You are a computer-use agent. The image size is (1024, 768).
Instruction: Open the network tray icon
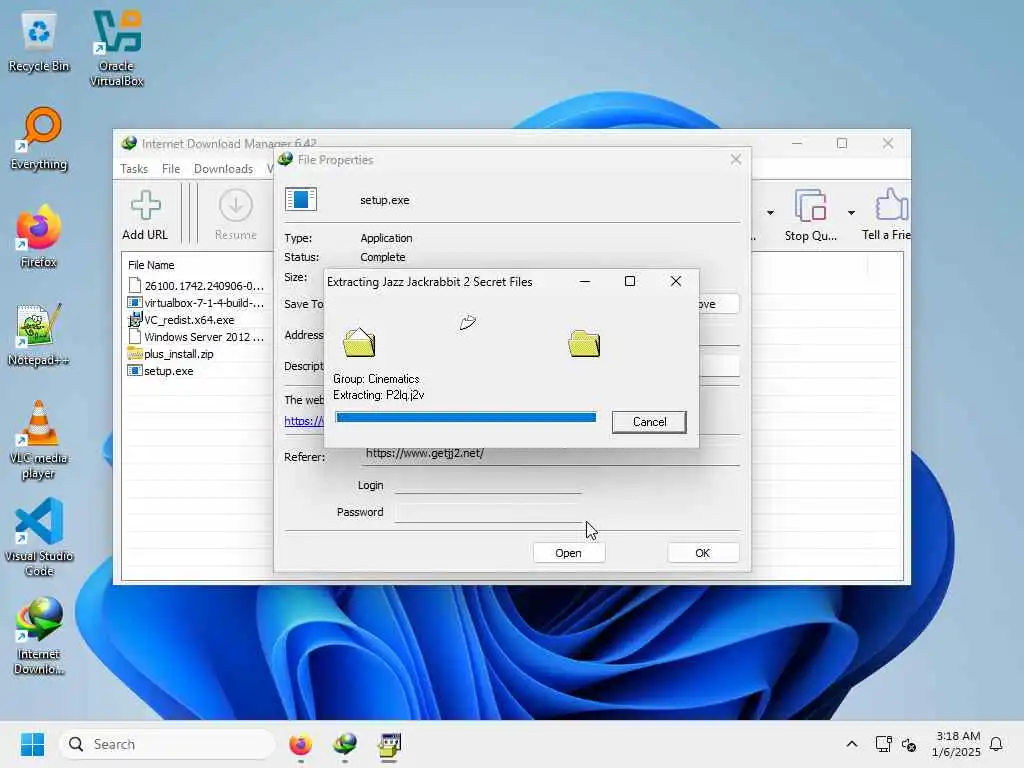[883, 744]
